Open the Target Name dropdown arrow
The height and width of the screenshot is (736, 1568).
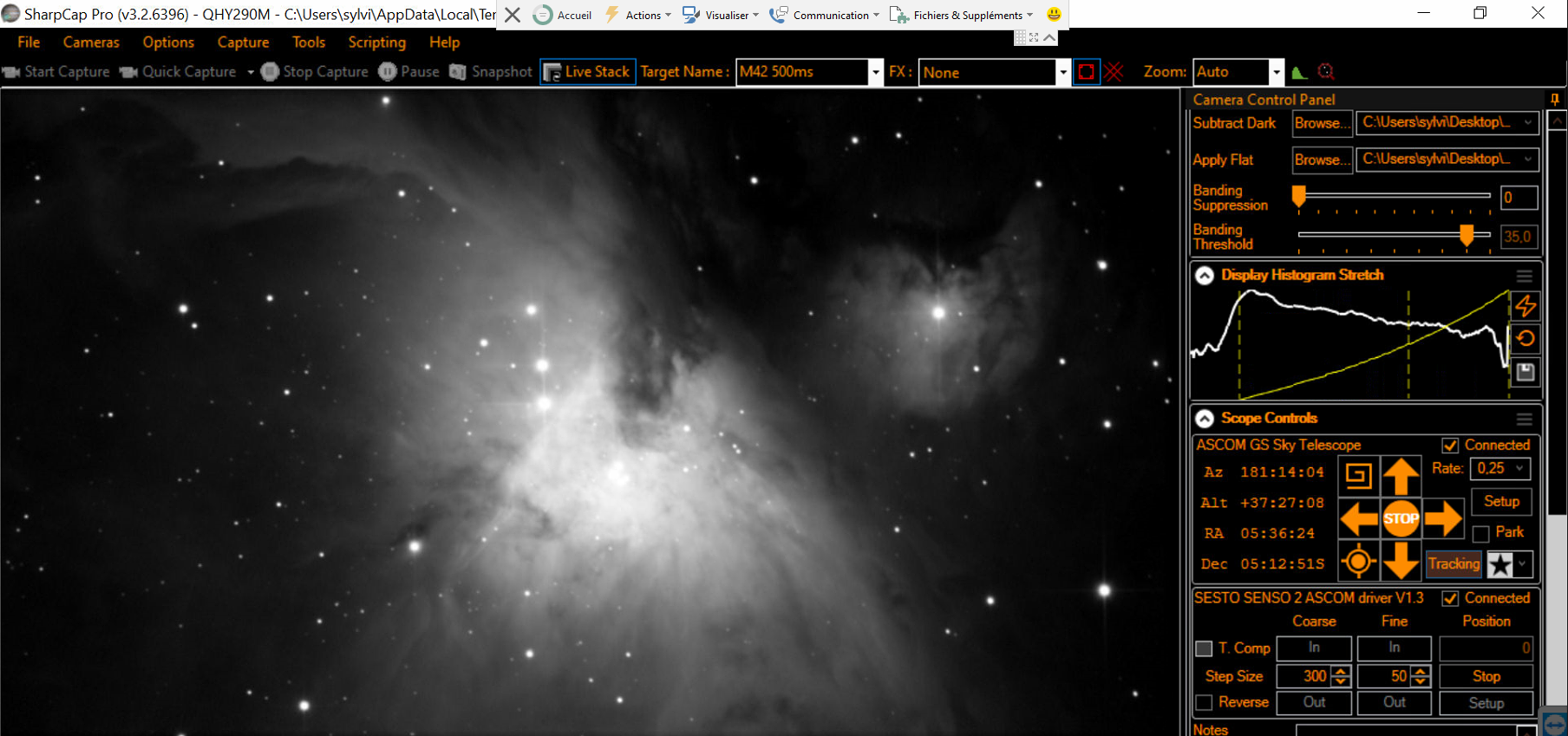click(x=875, y=72)
